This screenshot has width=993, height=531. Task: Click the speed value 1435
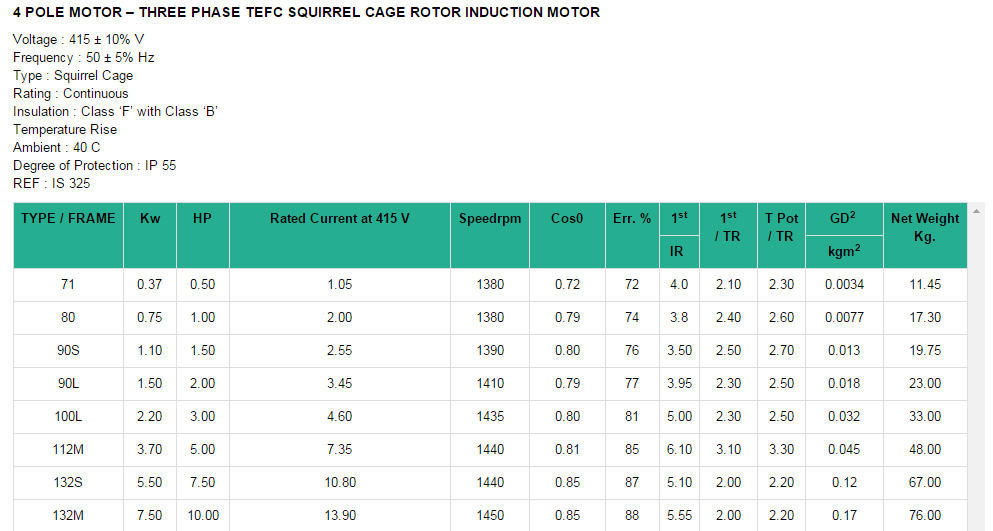[x=490, y=417]
